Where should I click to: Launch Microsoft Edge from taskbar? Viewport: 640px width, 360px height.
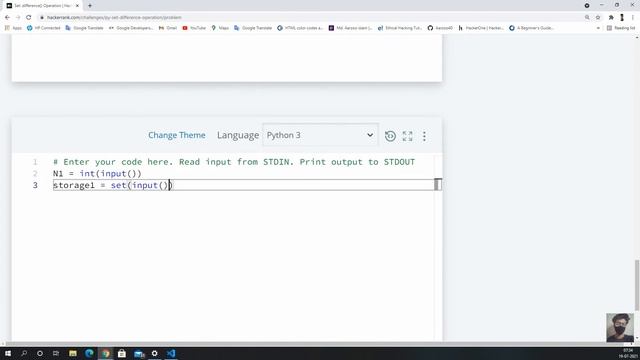tap(89, 353)
